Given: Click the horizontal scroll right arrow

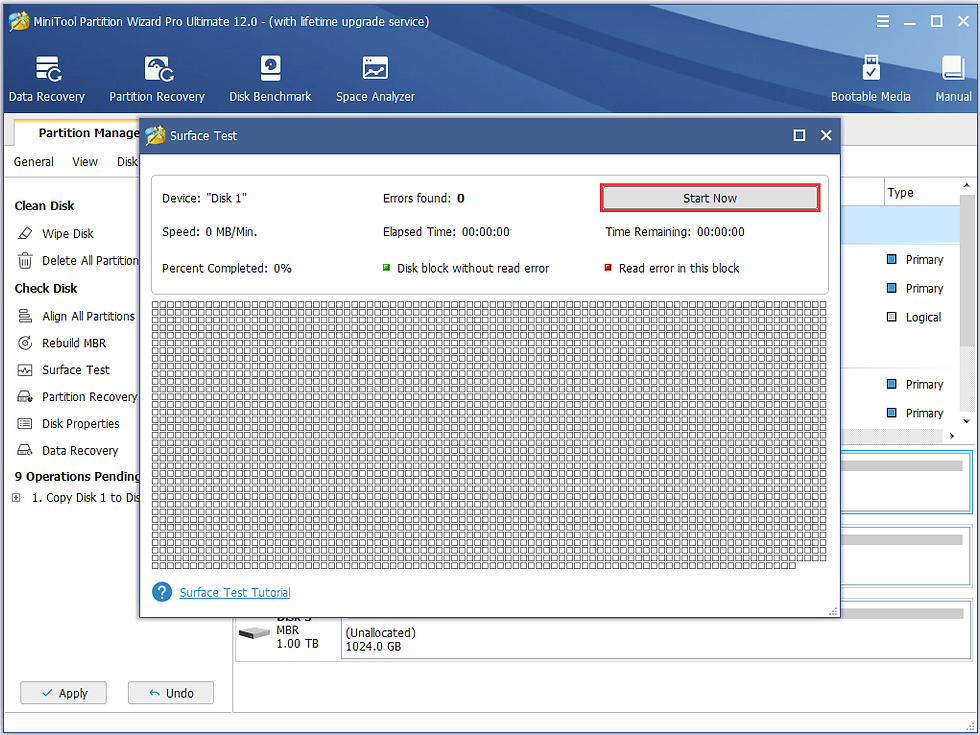Looking at the screenshot, I should click(952, 436).
